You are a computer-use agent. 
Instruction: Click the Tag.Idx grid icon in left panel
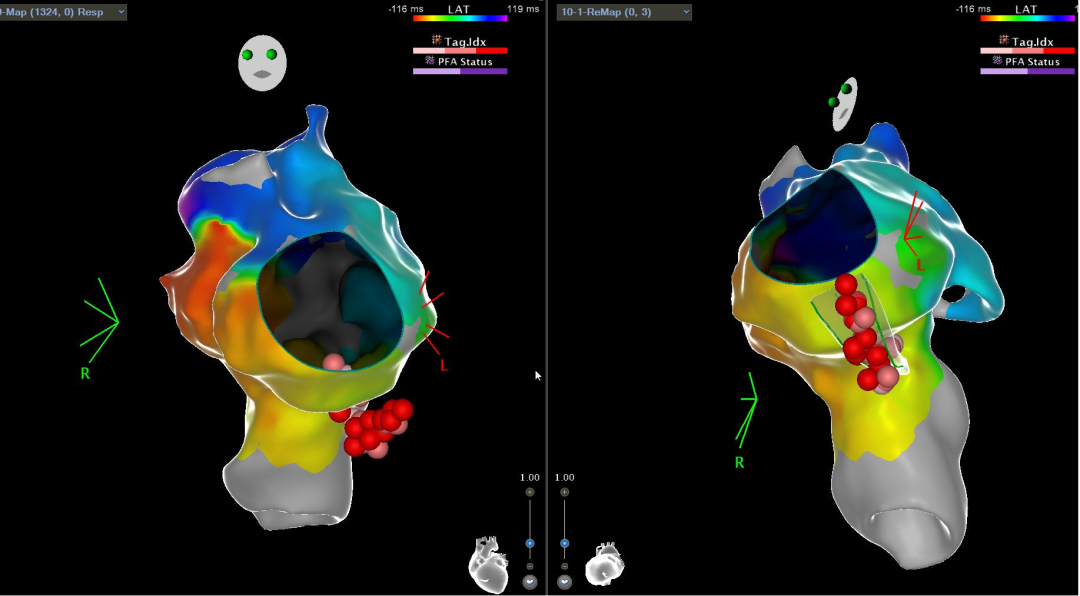click(x=437, y=41)
